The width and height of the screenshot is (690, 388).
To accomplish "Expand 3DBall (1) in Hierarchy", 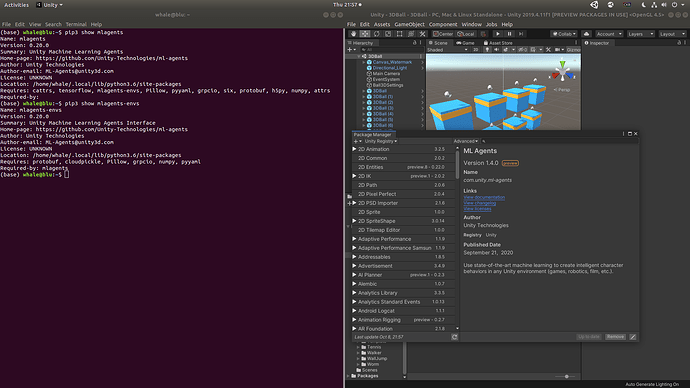I will (x=364, y=96).
